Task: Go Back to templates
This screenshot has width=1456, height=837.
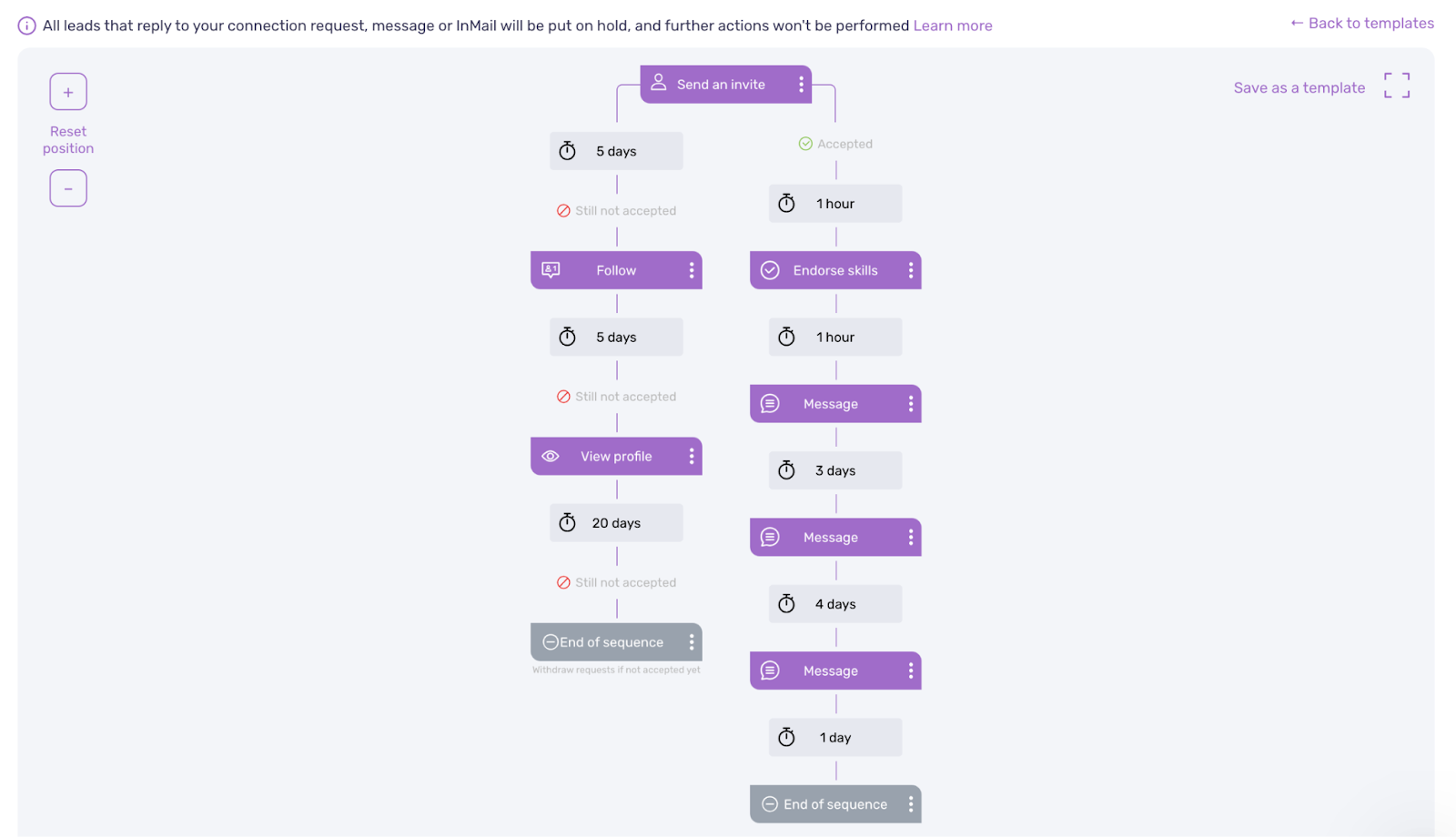Action: 1361,23
